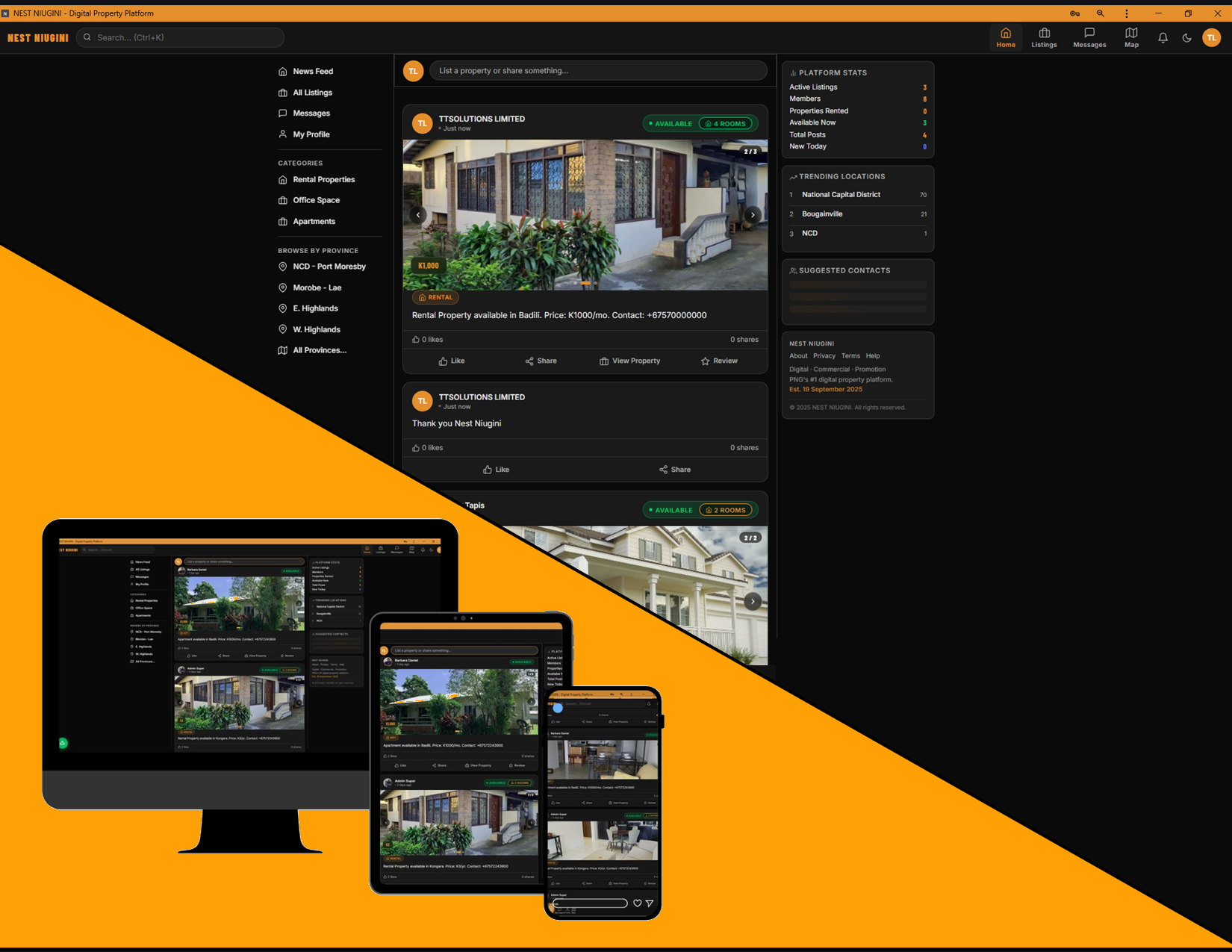
Task: Click the 4 ROOMS badge
Action: pos(726,124)
